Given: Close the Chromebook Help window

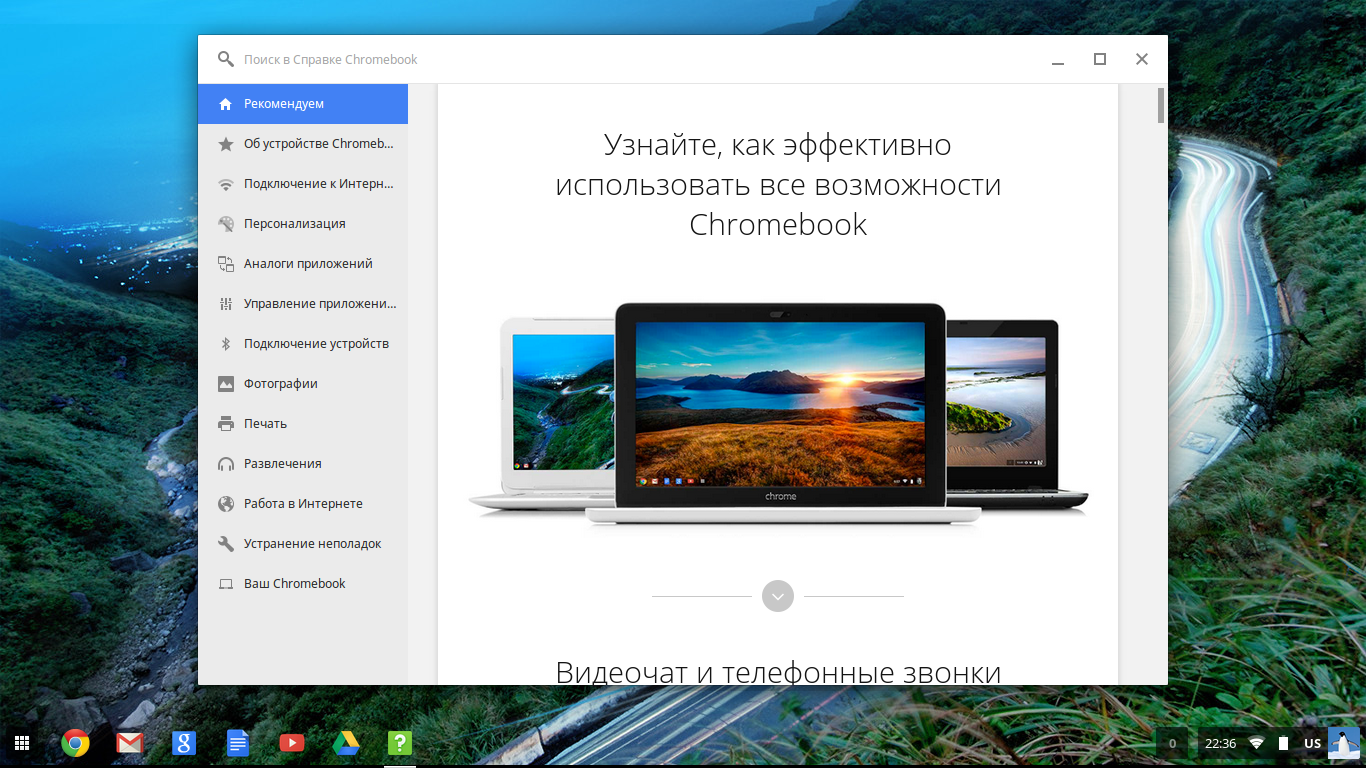Looking at the screenshot, I should (x=1142, y=59).
